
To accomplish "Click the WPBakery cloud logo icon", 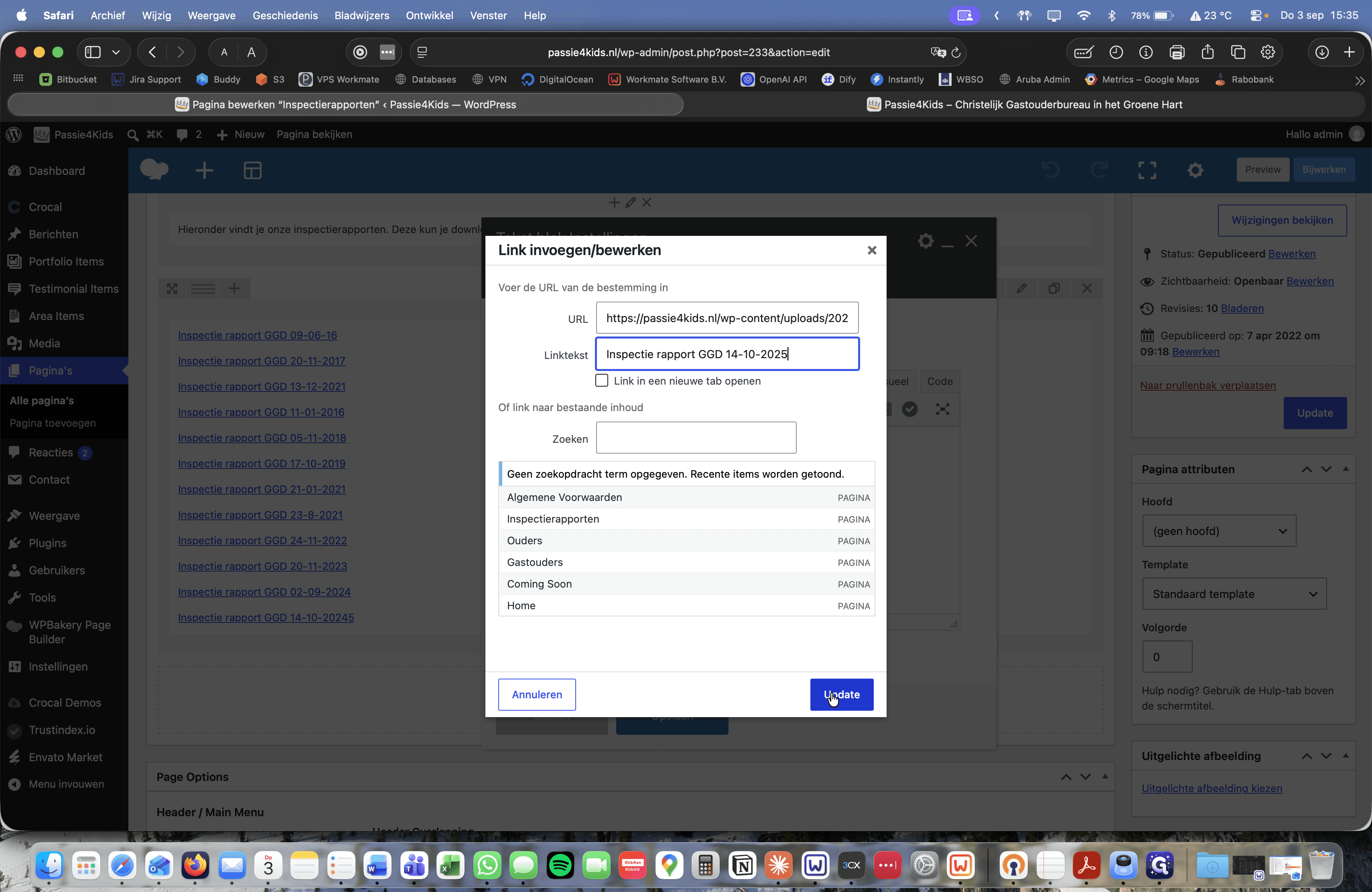I will [x=154, y=170].
